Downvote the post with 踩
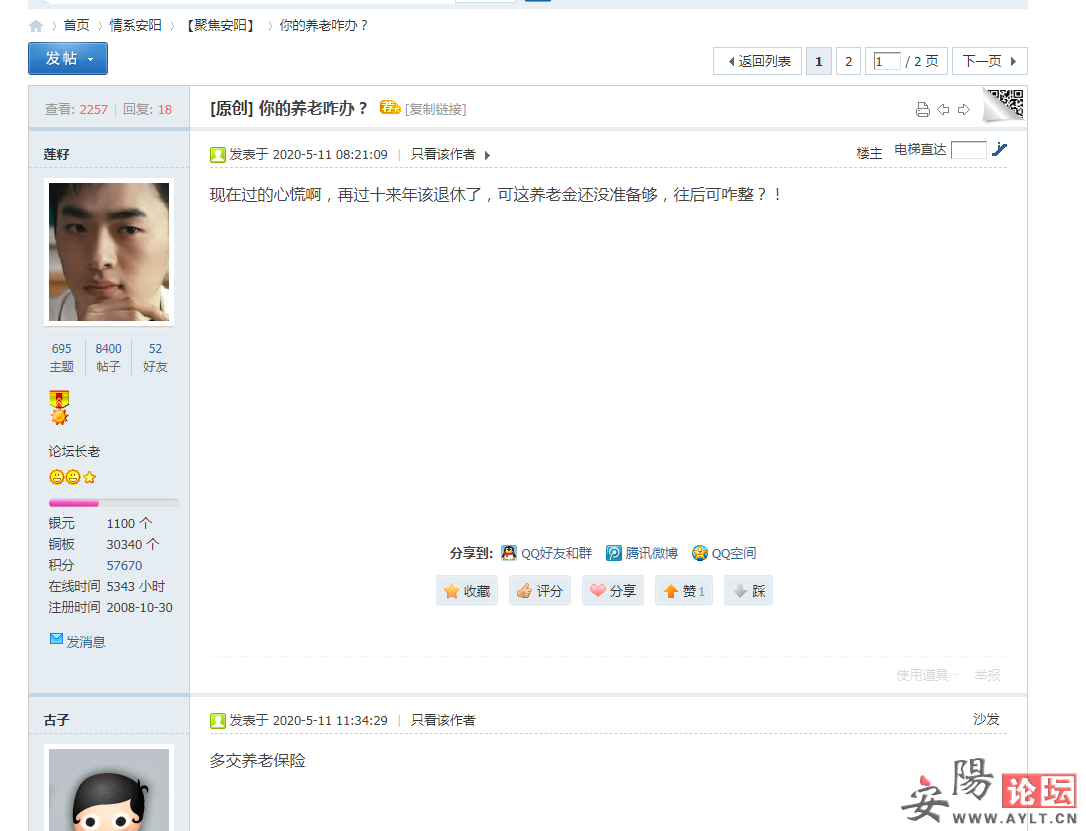The width and height of the screenshot is (1086, 831). click(x=748, y=591)
